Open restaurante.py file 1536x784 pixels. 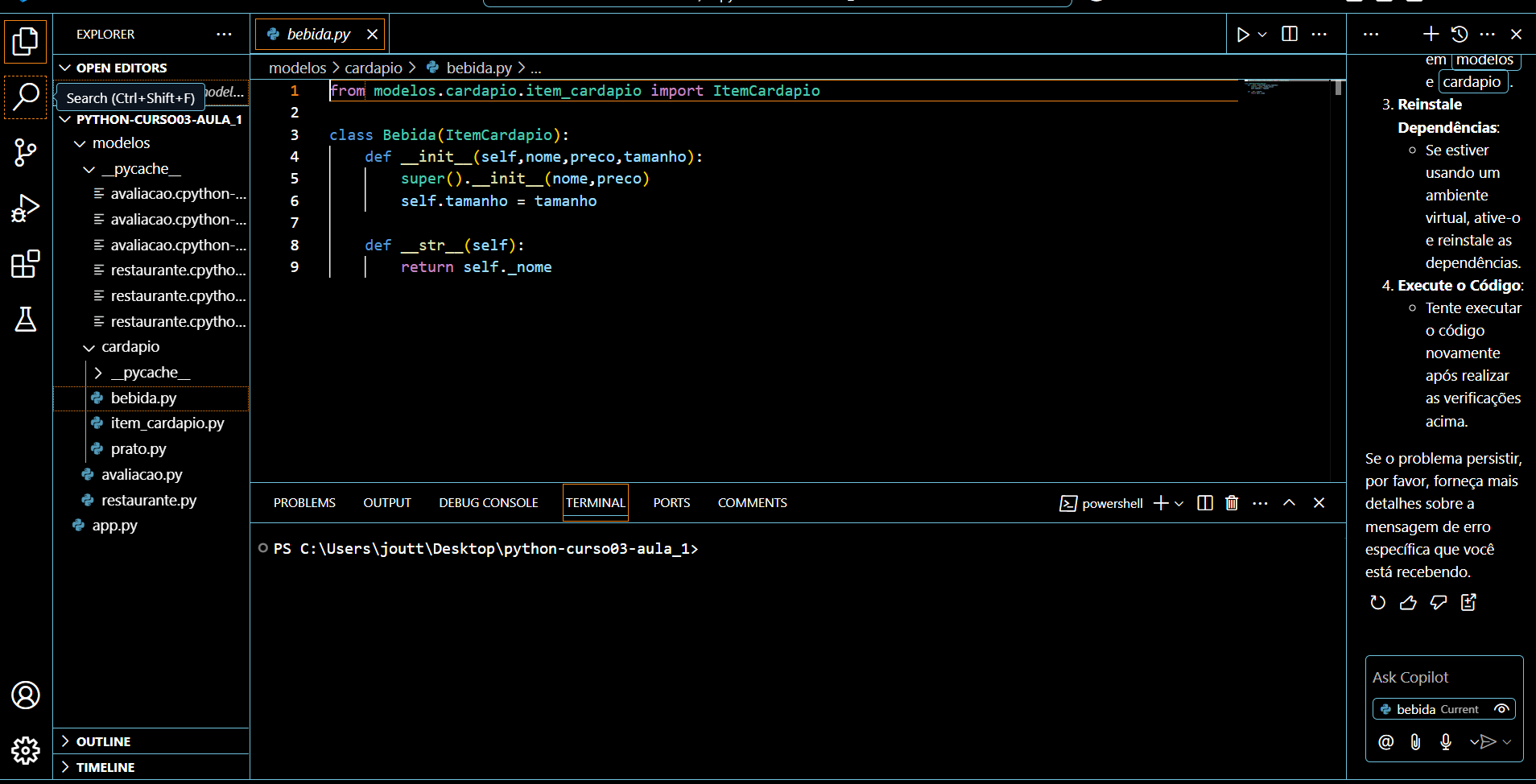click(x=151, y=500)
